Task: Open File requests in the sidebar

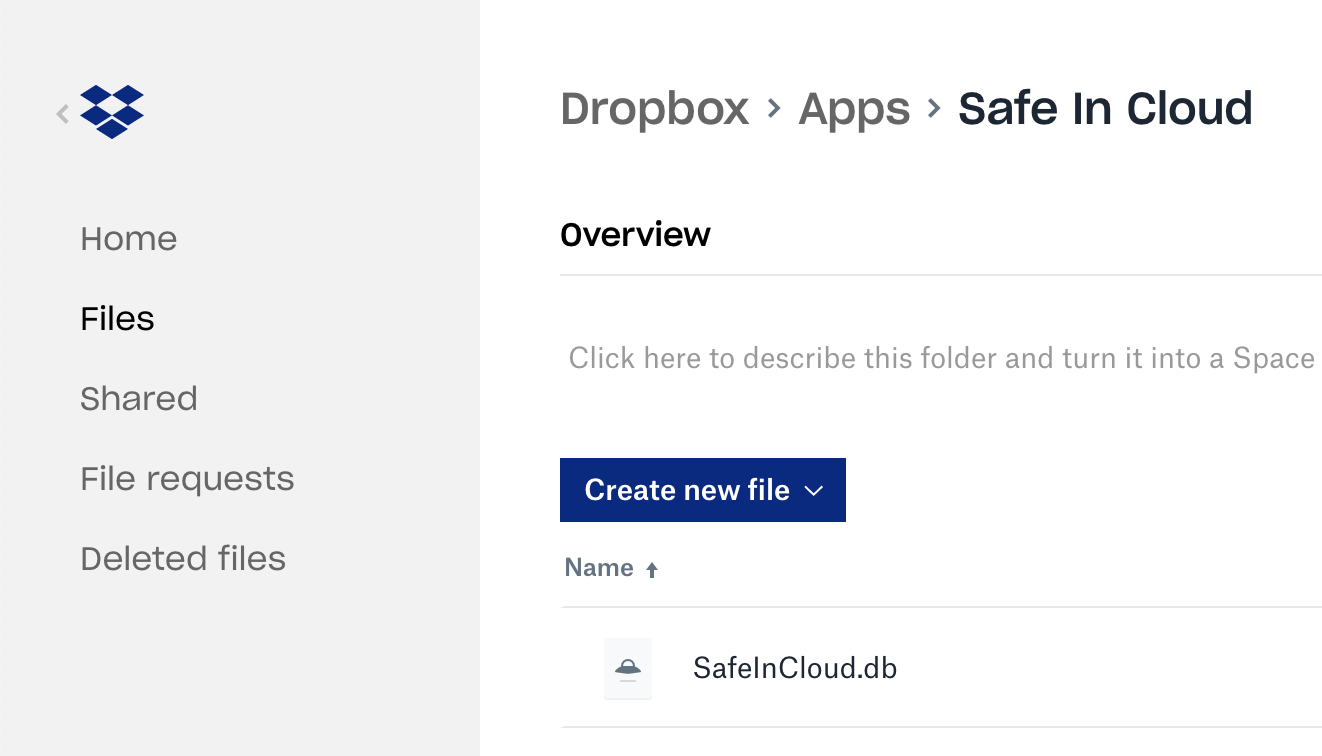Action: coord(187,479)
